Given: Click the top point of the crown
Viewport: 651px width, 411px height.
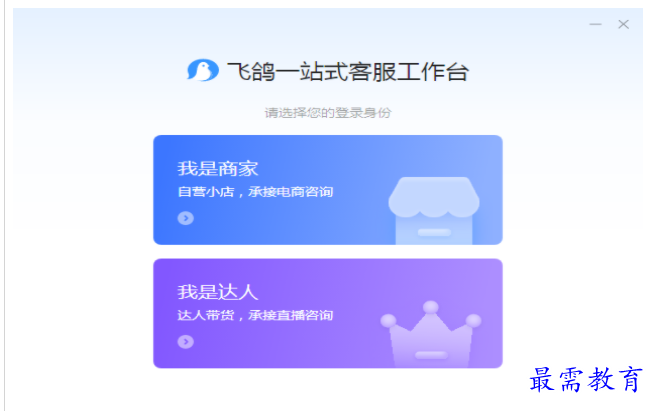Looking at the screenshot, I should [x=431, y=307].
